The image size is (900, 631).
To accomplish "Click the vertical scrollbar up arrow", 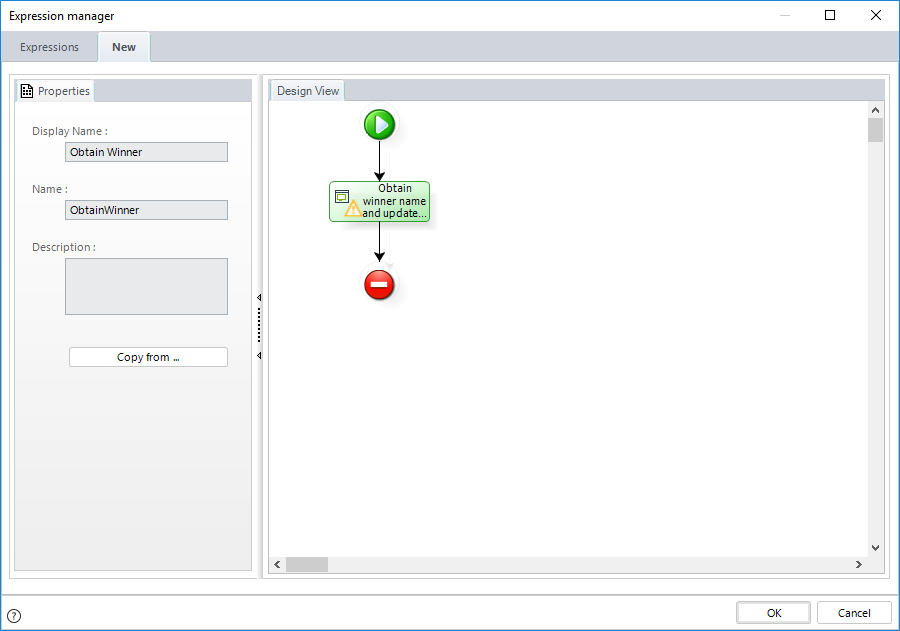I will point(875,110).
